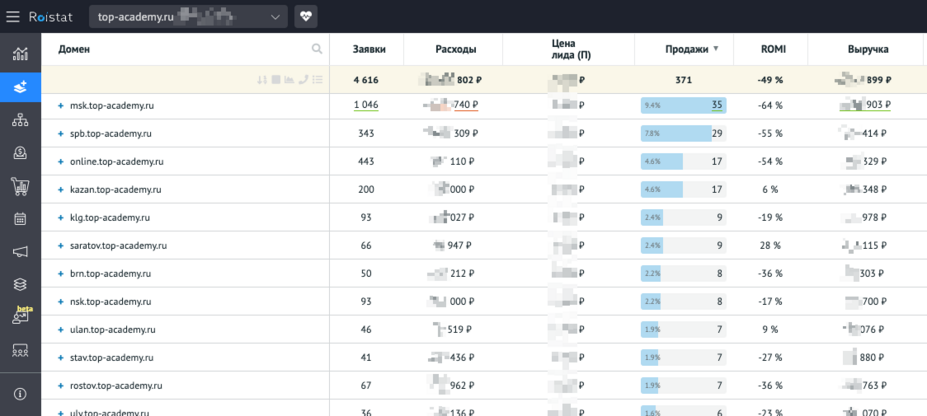This screenshot has width=927, height=416.
Task: Open the chart dashboard icon in sidebar
Action: [20, 54]
